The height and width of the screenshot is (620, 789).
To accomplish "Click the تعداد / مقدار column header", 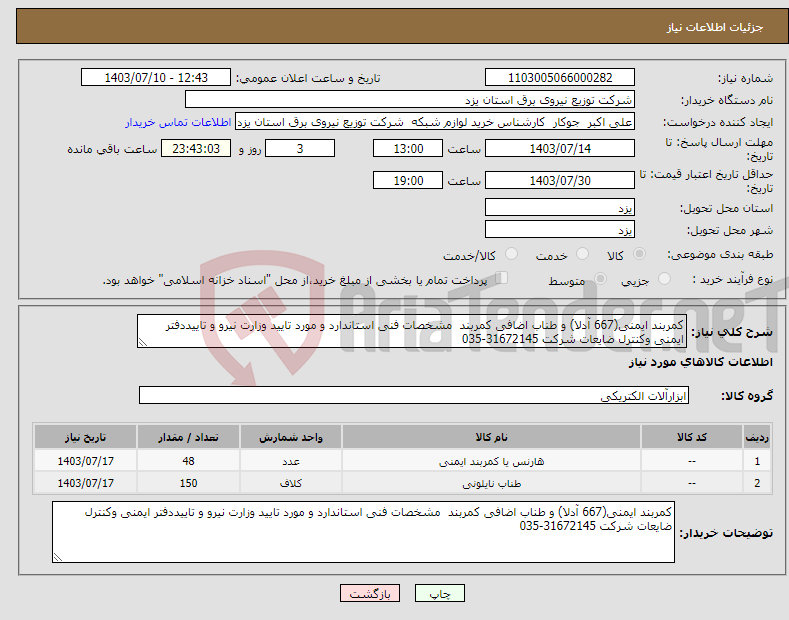I will tap(188, 437).
